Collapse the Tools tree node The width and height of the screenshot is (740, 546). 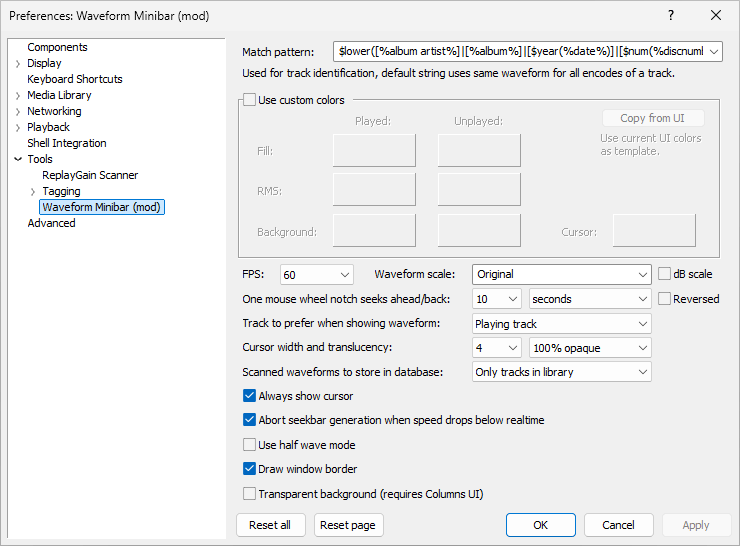point(18,159)
